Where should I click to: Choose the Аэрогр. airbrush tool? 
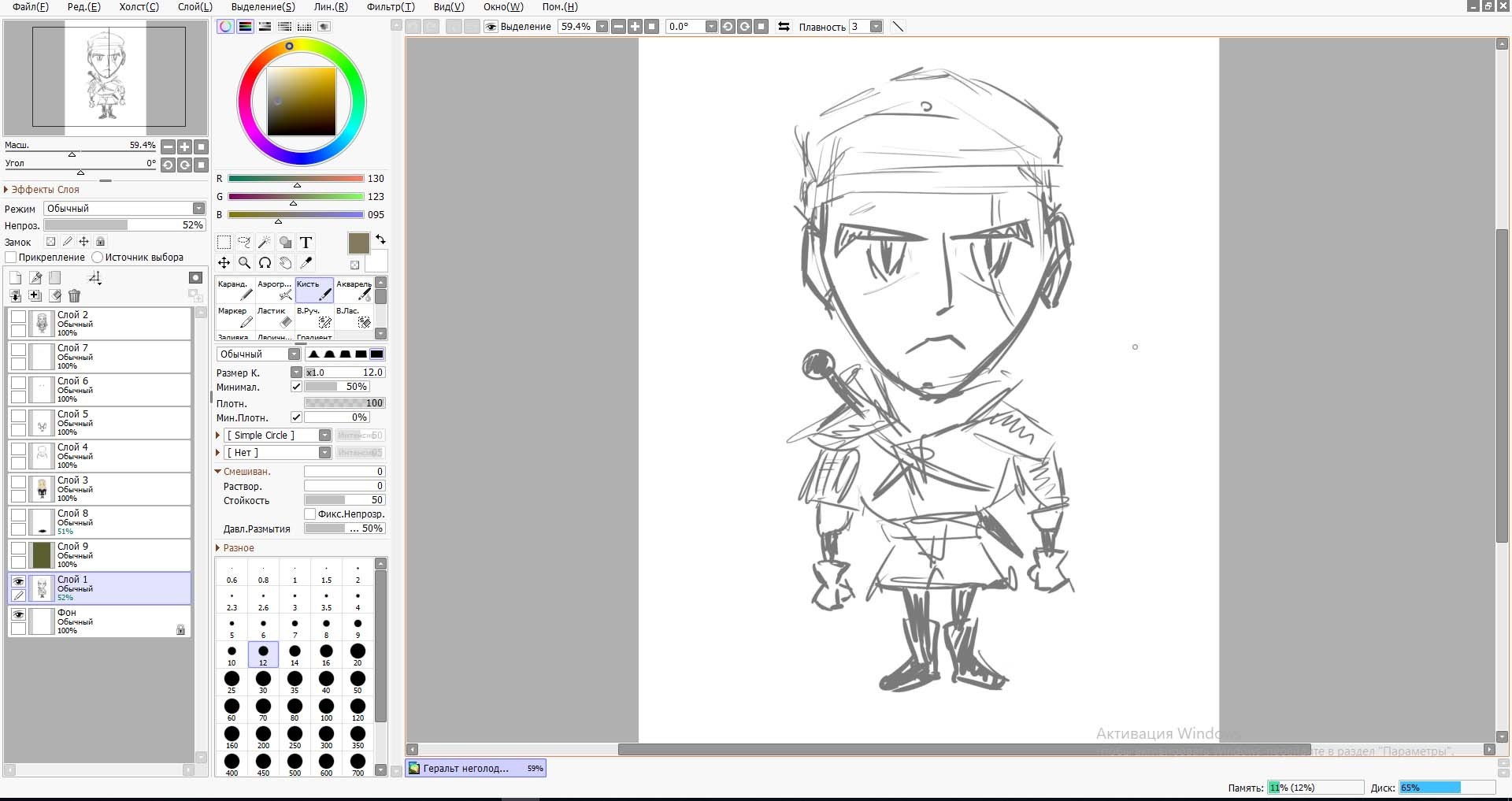pyautogui.click(x=275, y=290)
